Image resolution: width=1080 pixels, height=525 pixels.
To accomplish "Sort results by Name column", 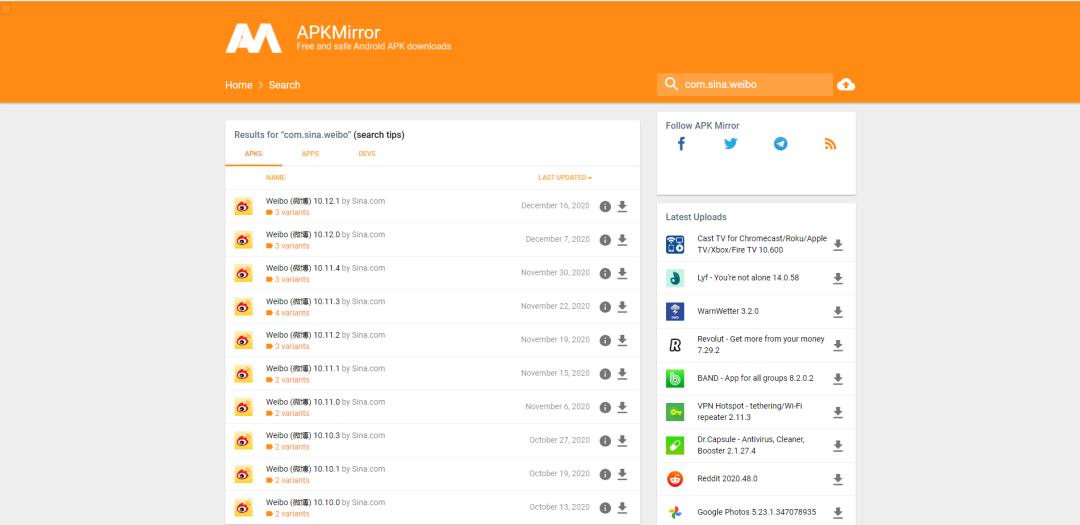I will coord(276,178).
